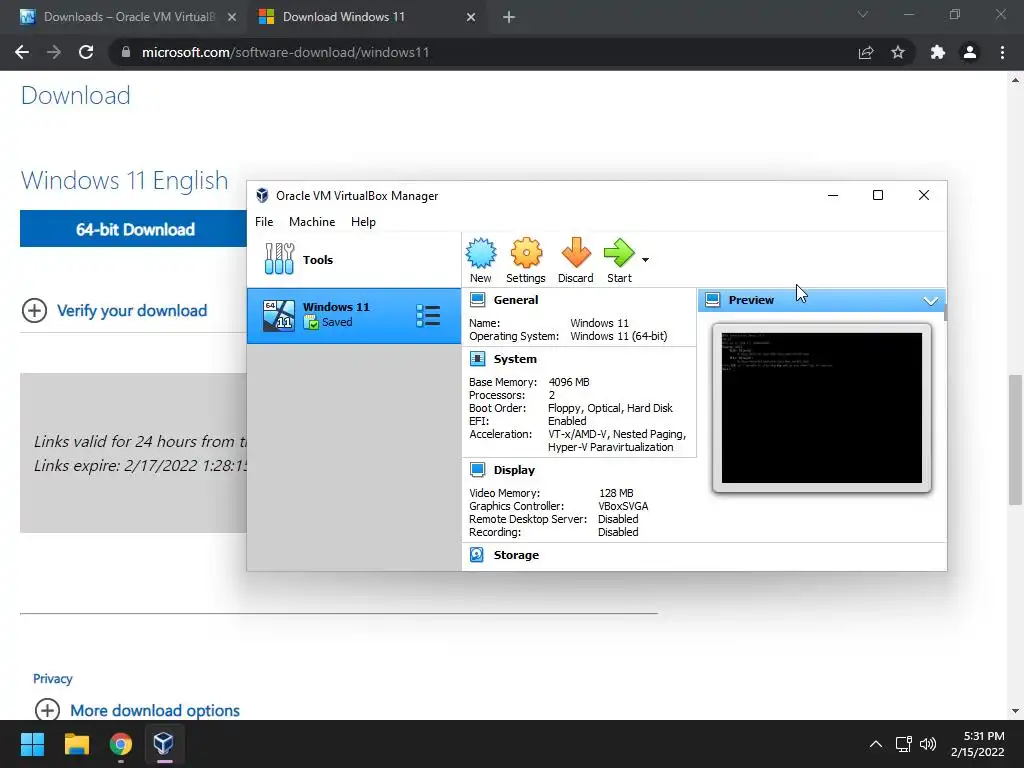The width and height of the screenshot is (1024, 768).
Task: Open the File menu in VirtualBox
Action: (264, 221)
